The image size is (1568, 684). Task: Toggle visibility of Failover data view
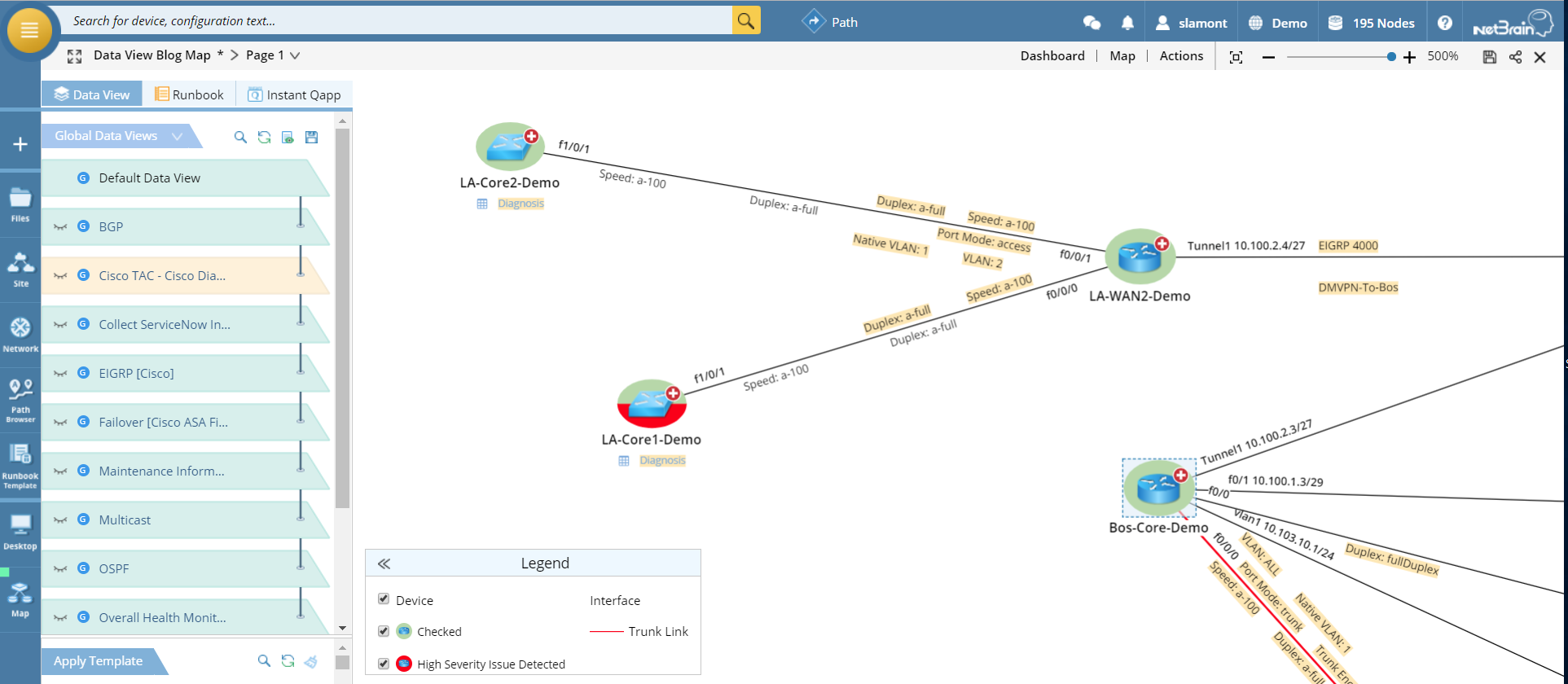(x=60, y=423)
